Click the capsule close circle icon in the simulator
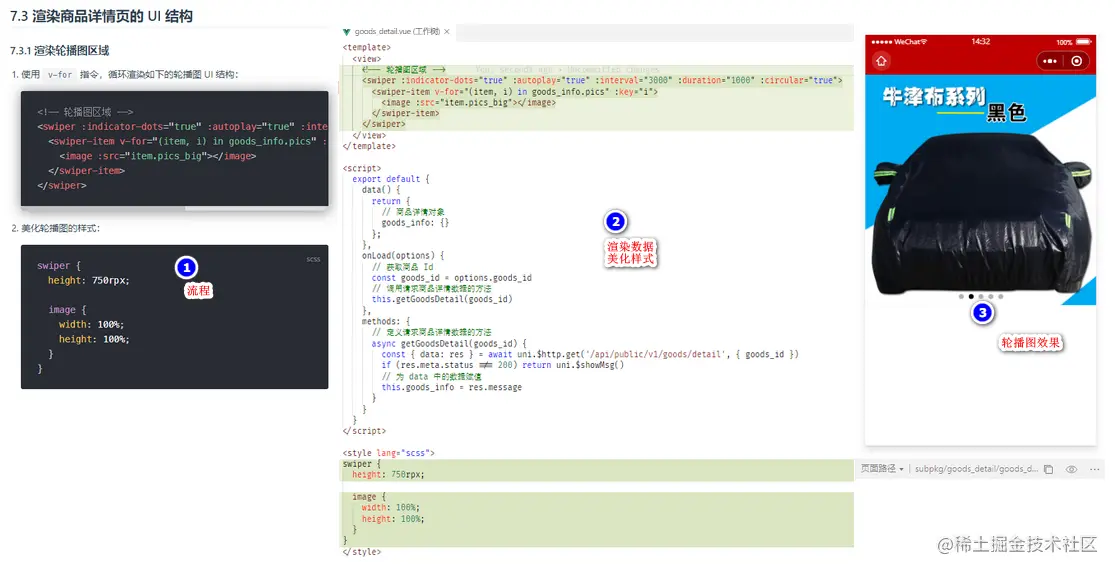Screen dimensions: 1115x572 pos(1077,61)
